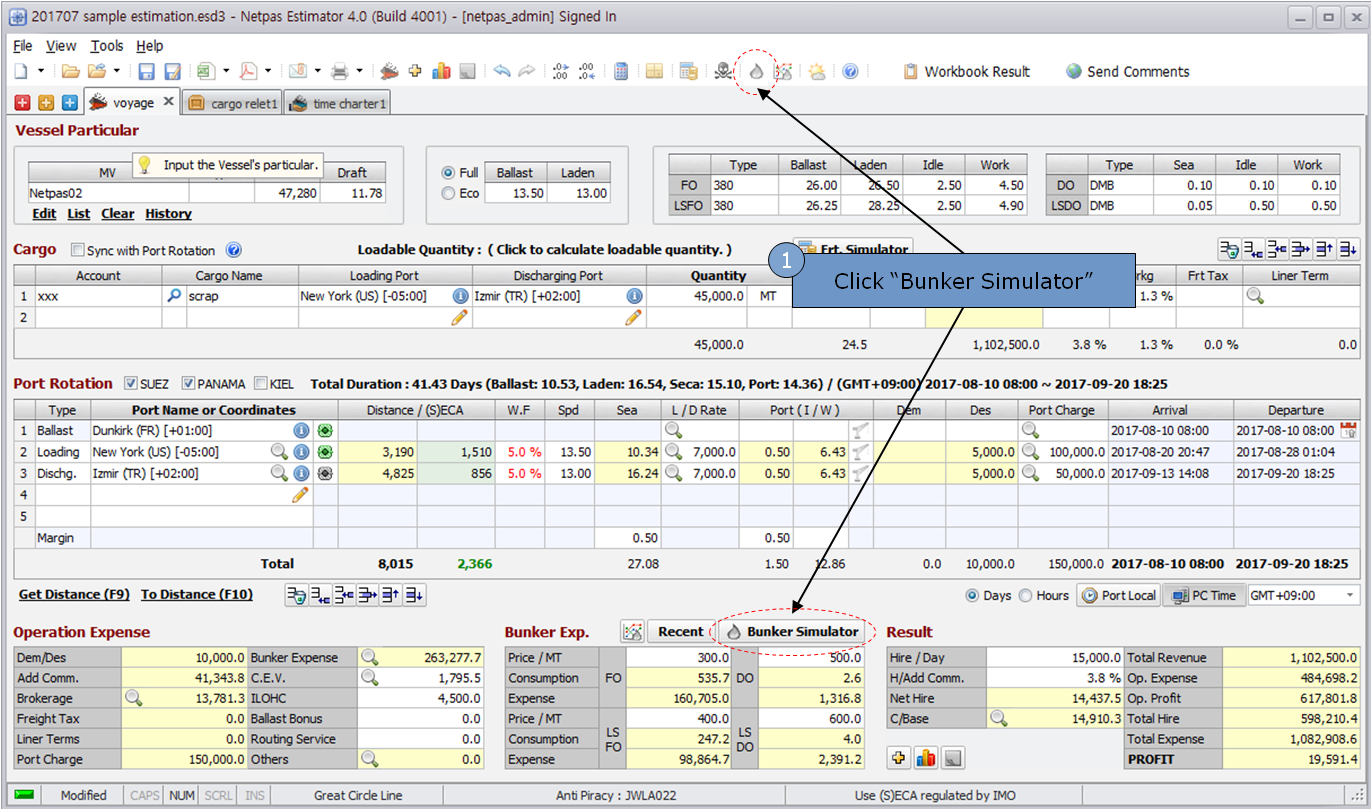The image size is (1372, 810).
Task: Click the open folder icon
Action: (x=70, y=71)
